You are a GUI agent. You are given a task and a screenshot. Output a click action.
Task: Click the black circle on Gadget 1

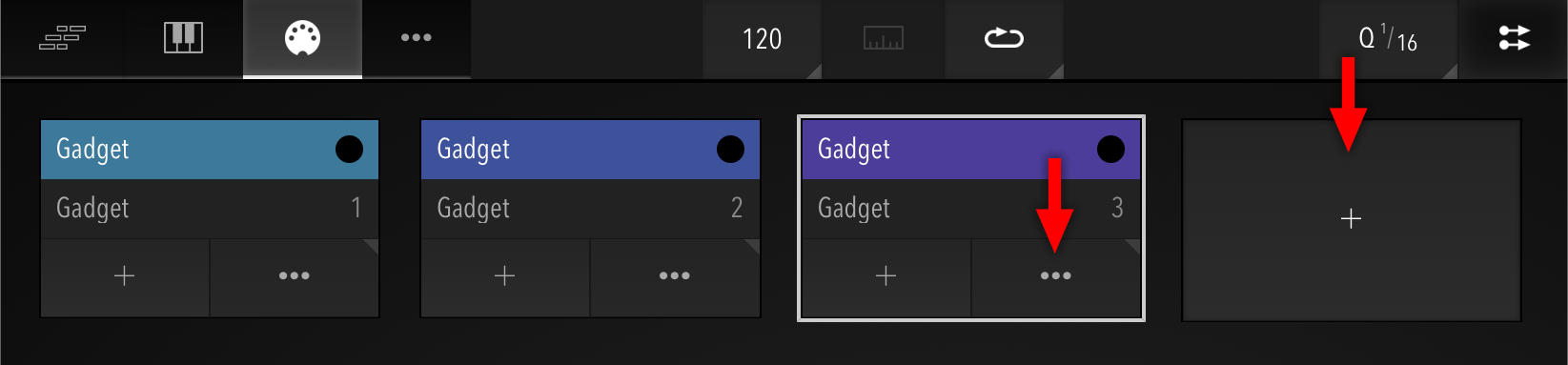(349, 150)
